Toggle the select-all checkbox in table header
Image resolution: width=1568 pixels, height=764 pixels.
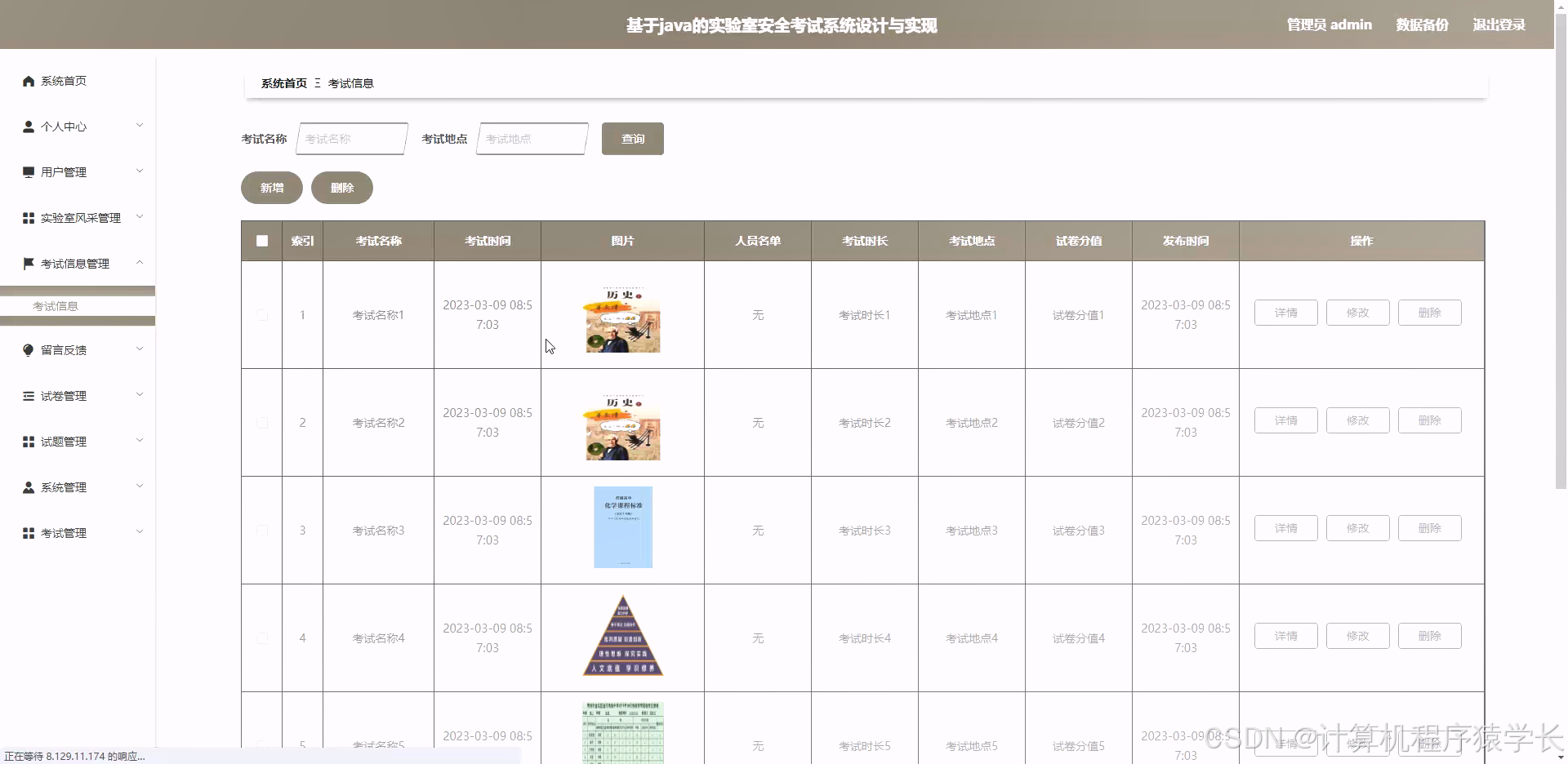click(x=261, y=241)
